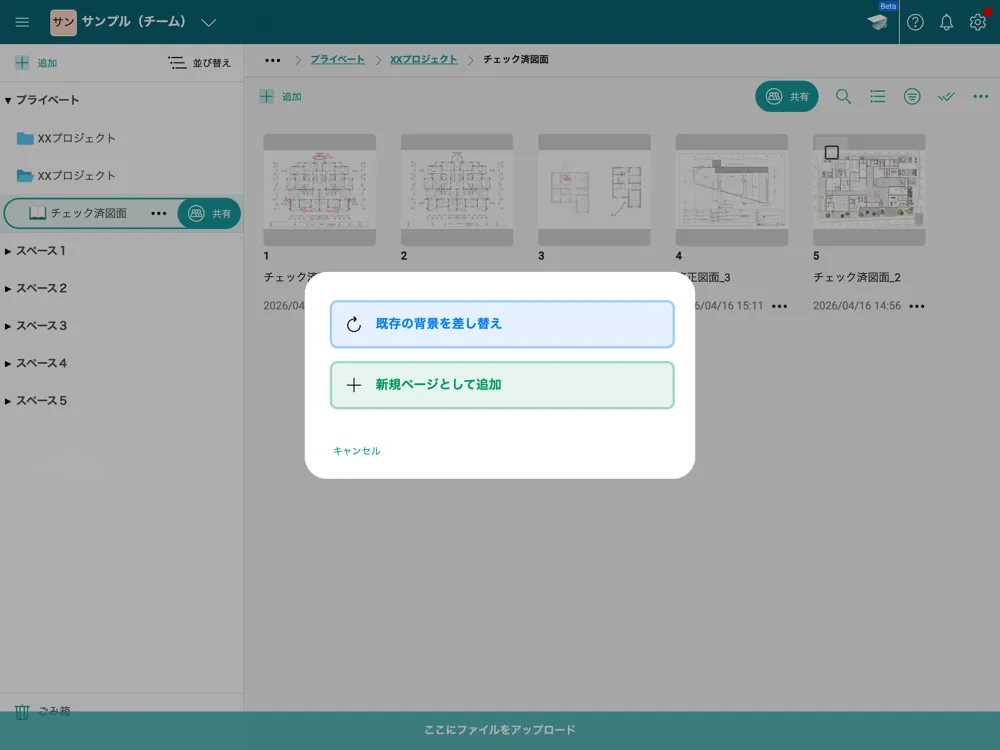Choose 新規ページとして追加 option

coord(502,385)
